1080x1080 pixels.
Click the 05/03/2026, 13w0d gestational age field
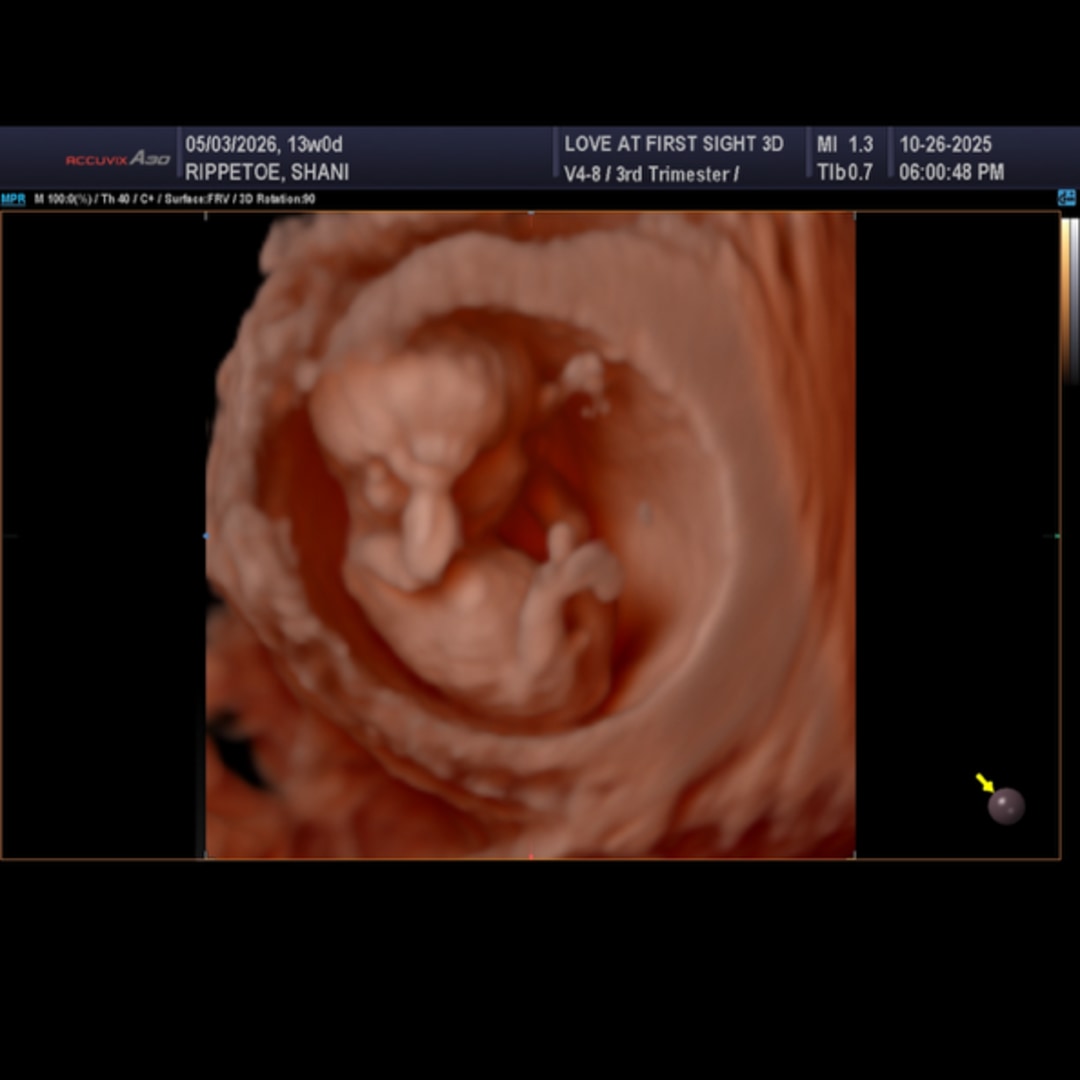pos(264,144)
